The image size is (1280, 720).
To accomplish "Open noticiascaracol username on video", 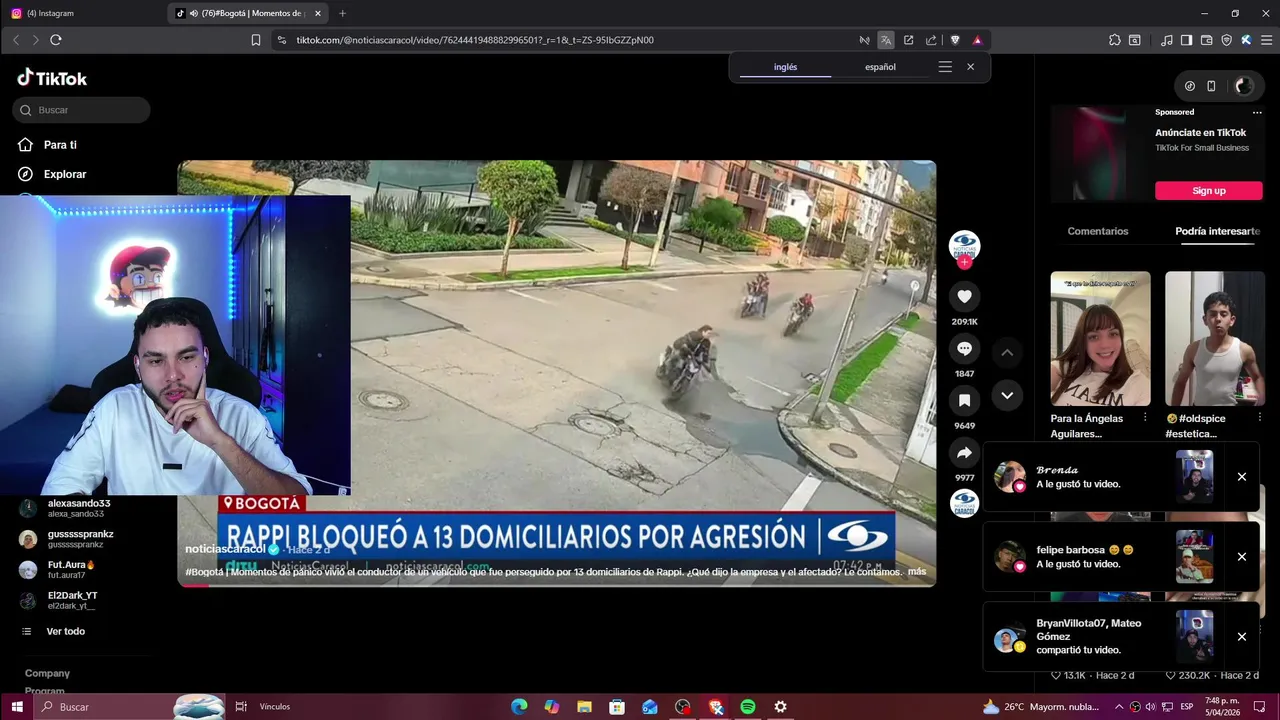I will pos(225,549).
